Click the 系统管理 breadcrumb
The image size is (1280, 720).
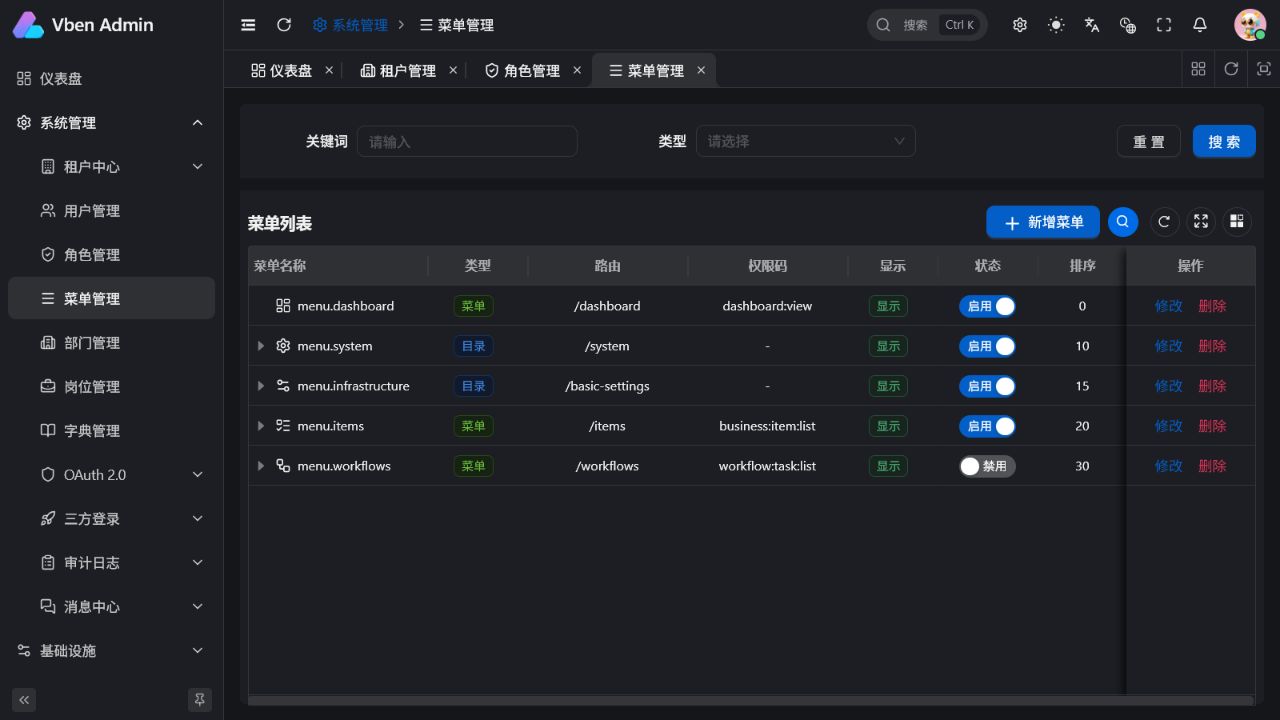(x=350, y=25)
